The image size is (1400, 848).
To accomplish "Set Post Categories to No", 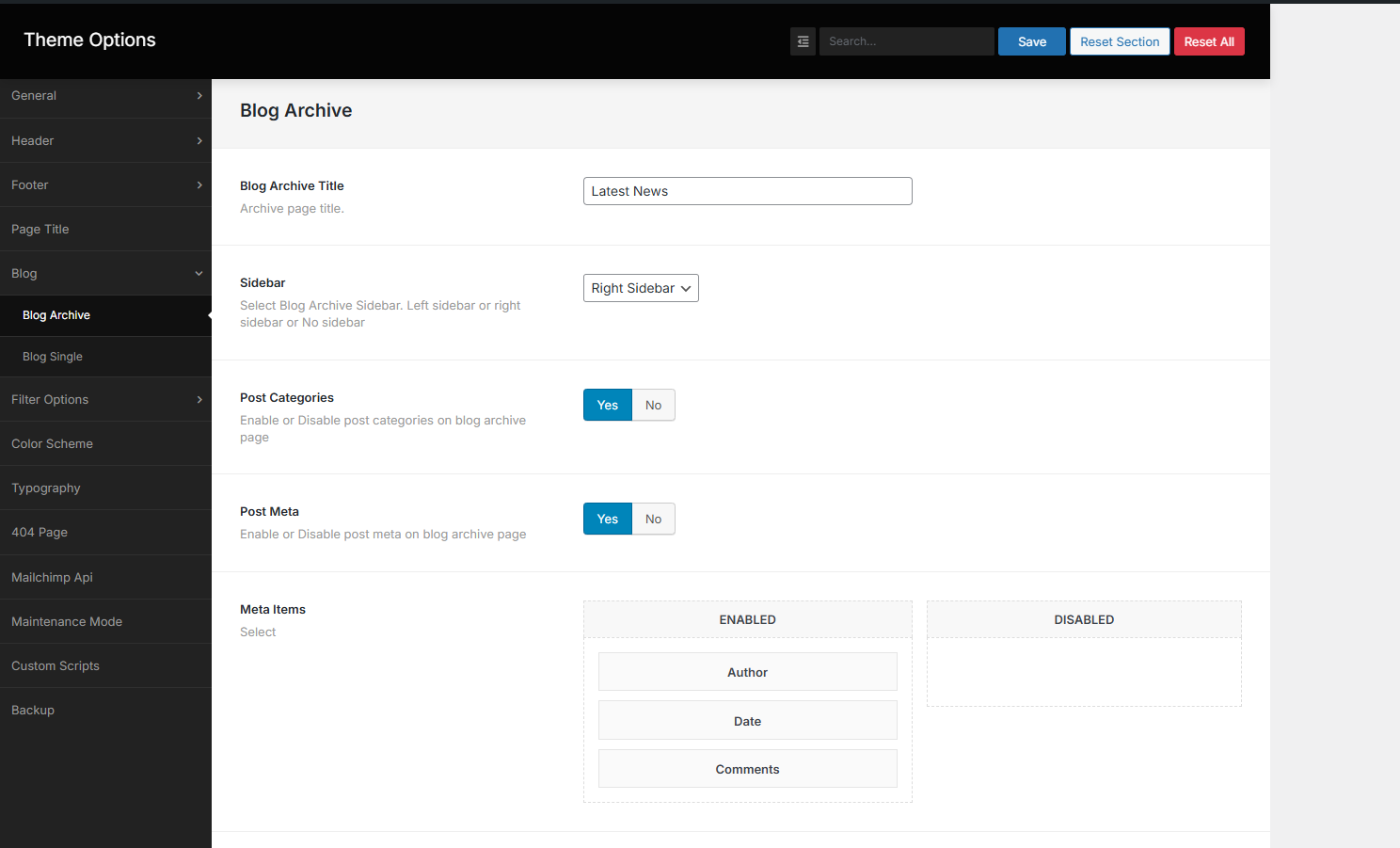I will pyautogui.click(x=653, y=406).
